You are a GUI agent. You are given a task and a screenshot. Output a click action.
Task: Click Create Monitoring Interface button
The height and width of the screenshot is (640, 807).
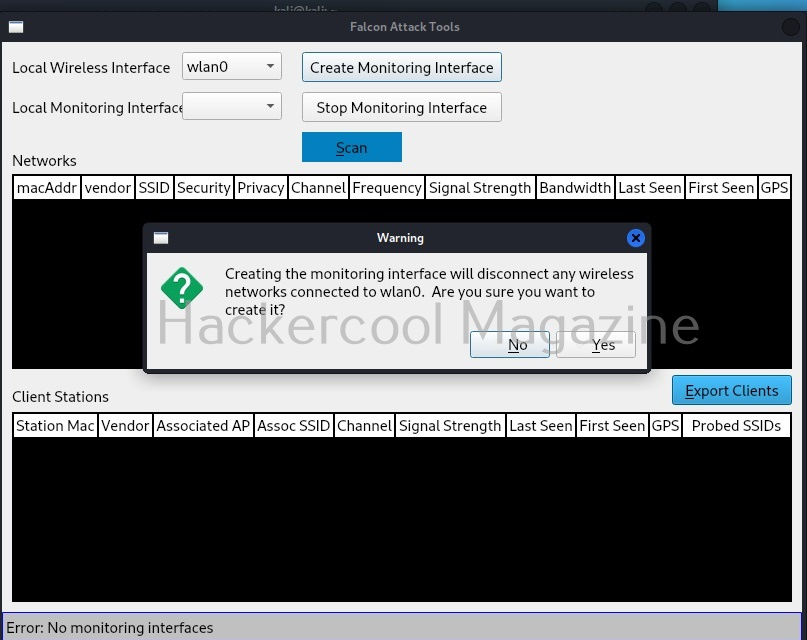[x=401, y=67]
